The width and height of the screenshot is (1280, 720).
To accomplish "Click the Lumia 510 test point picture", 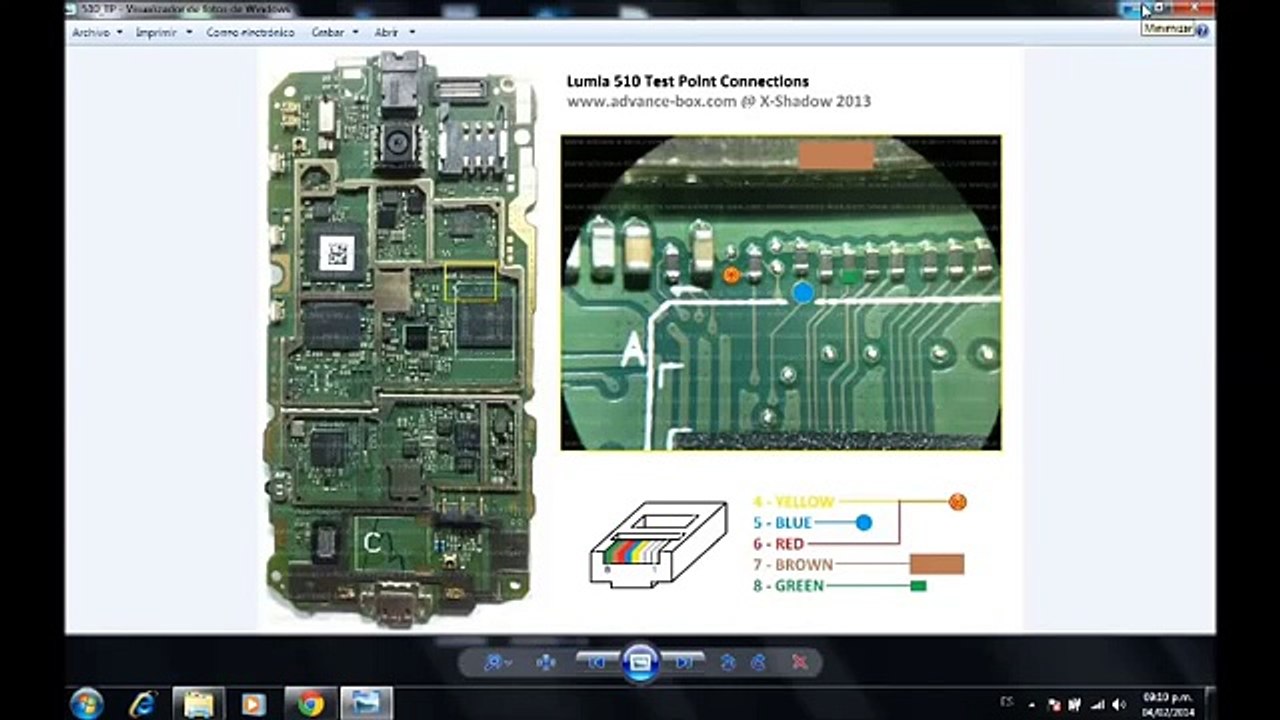I will [640, 339].
